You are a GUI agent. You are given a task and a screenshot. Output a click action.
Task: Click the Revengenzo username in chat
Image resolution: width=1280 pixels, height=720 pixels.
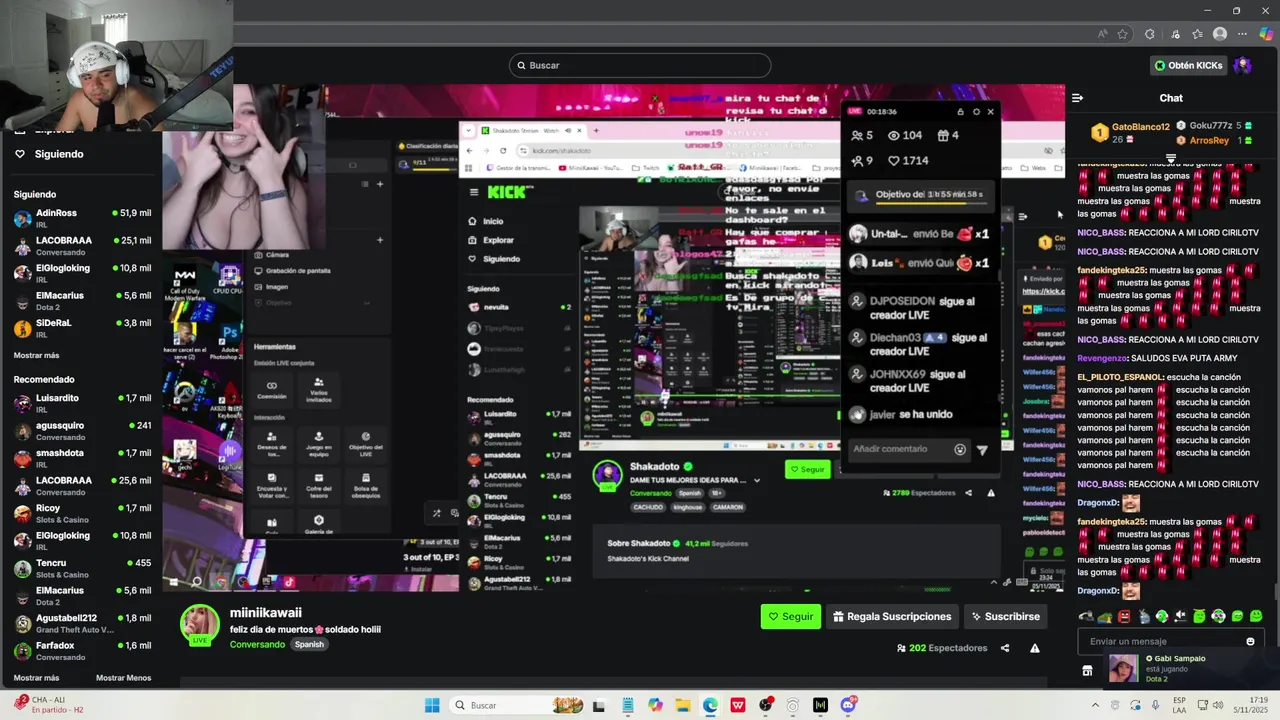tap(1102, 358)
